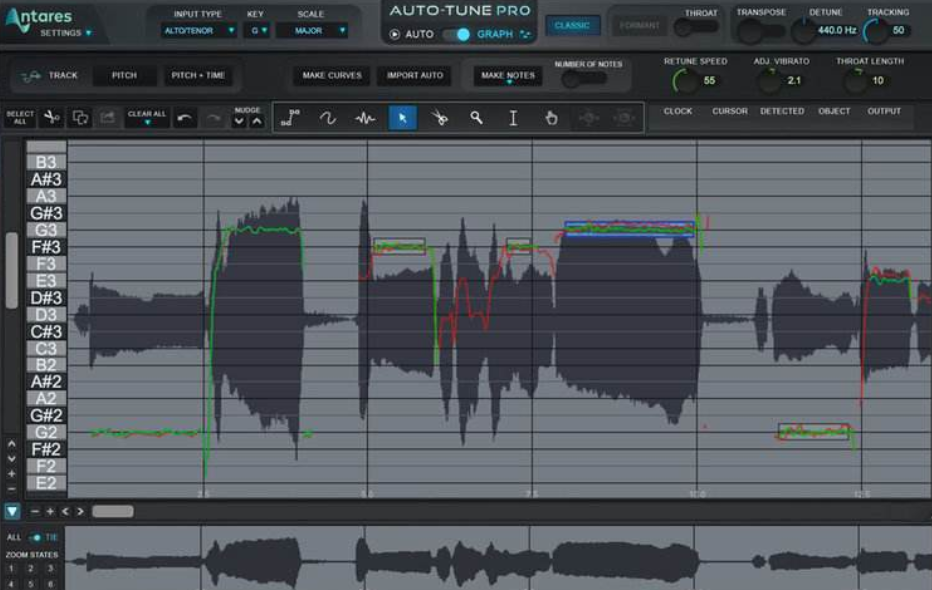Adjust the Detune knob
This screenshot has height=590, width=932.
[804, 30]
